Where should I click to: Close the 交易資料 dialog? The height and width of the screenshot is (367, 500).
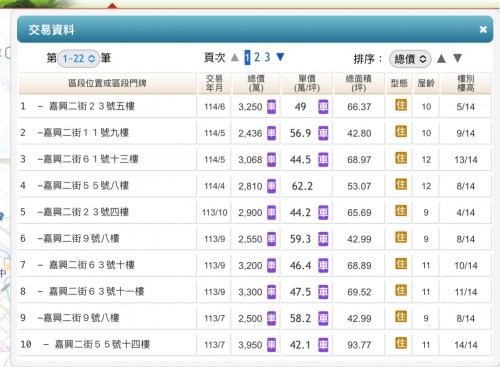pos(483,29)
